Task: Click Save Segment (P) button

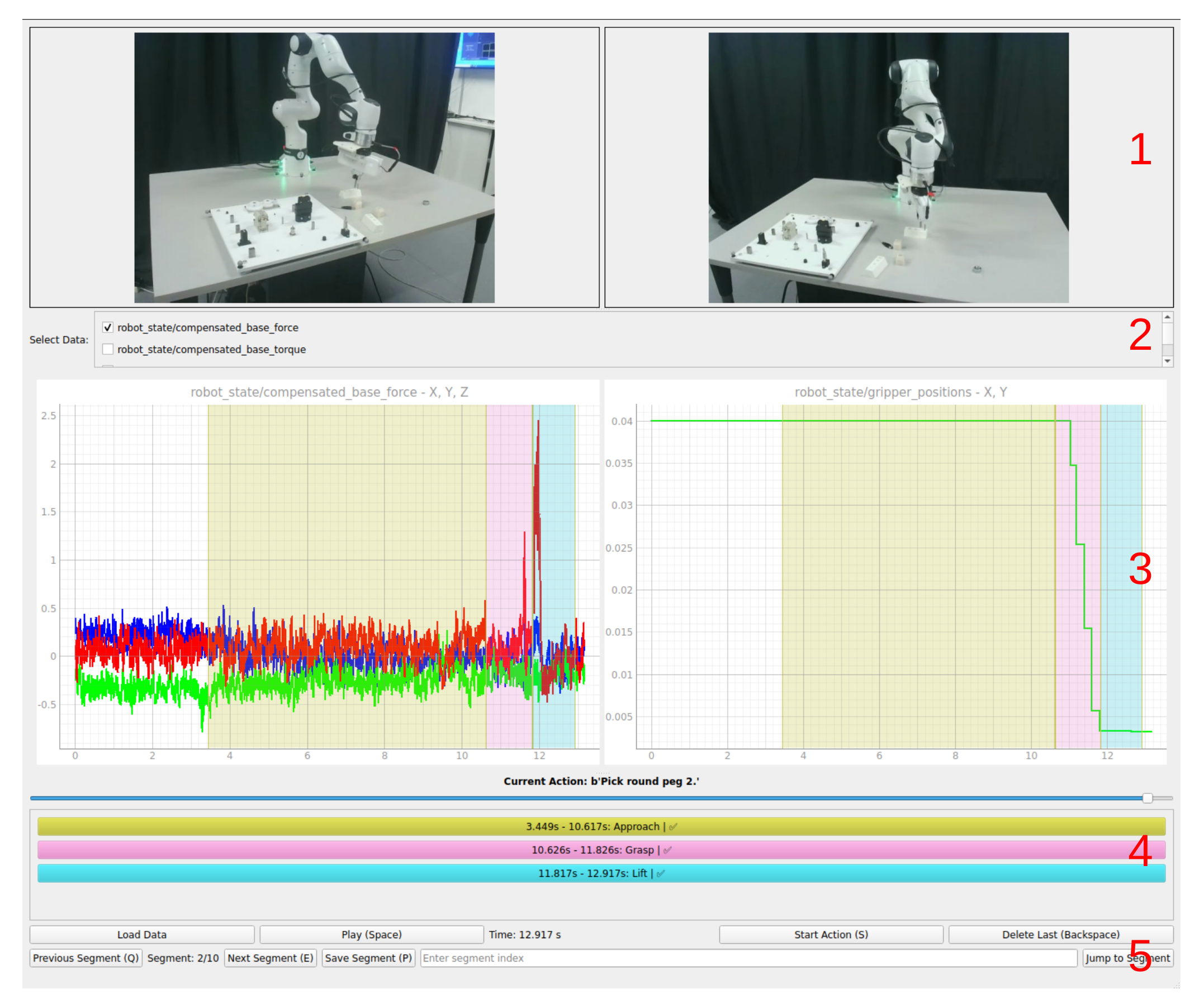Action: click(x=368, y=958)
